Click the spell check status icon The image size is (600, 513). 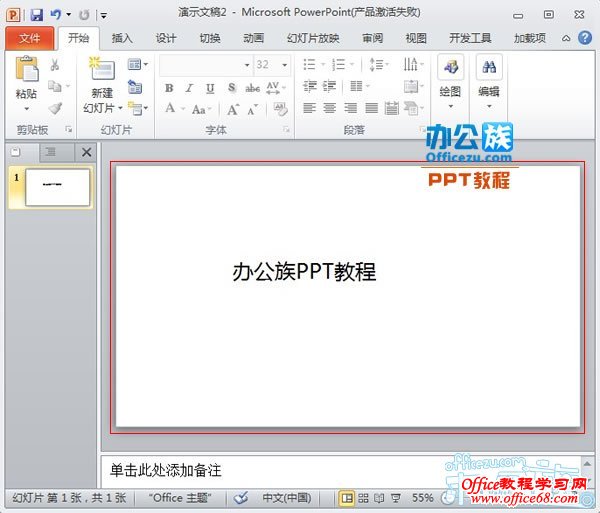[241, 497]
